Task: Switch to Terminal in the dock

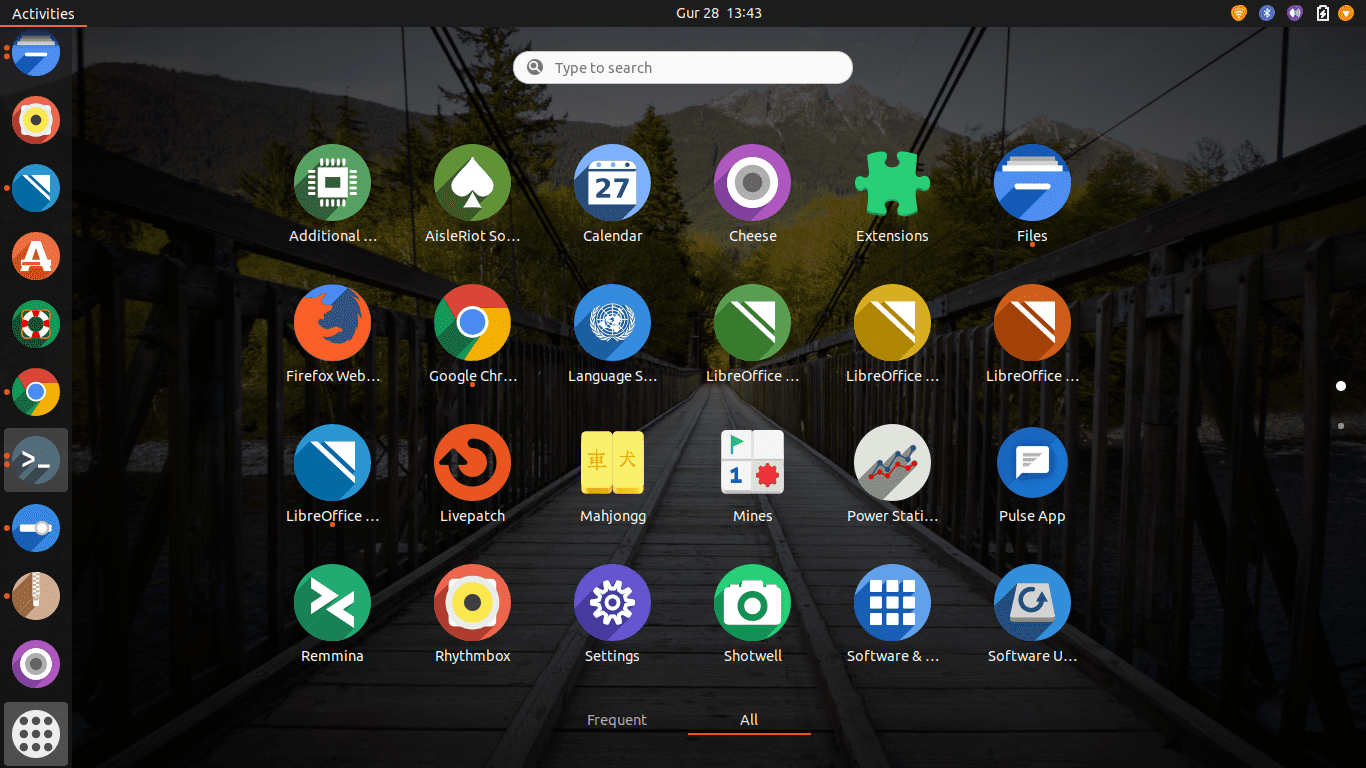Action: tap(36, 460)
